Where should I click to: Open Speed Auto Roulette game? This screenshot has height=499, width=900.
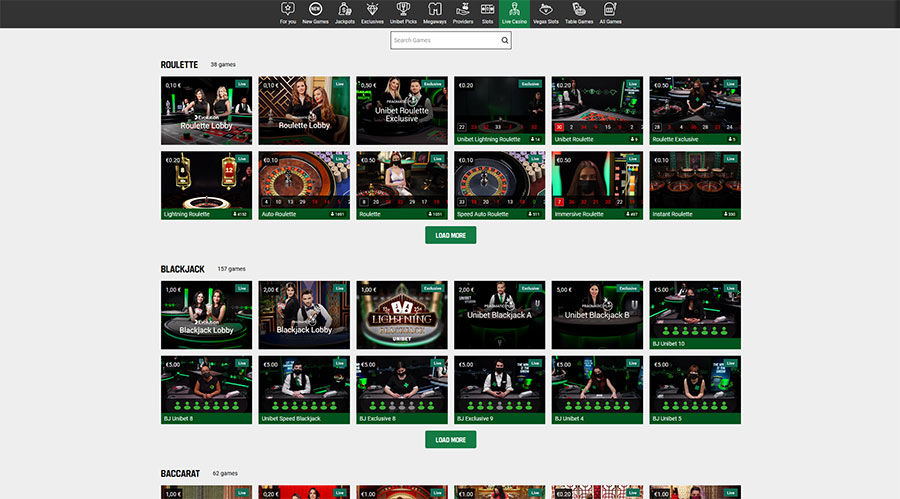pyautogui.click(x=499, y=185)
